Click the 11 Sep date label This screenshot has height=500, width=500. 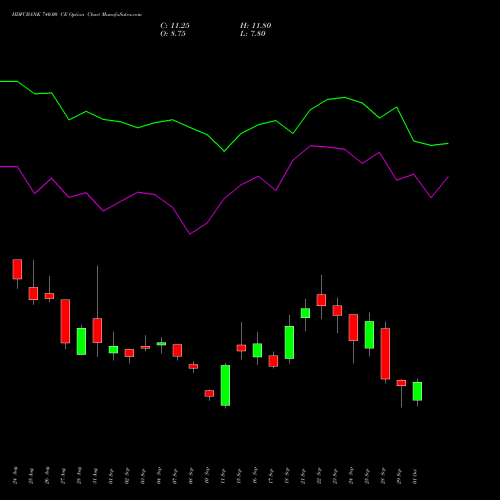pyautogui.click(x=223, y=476)
